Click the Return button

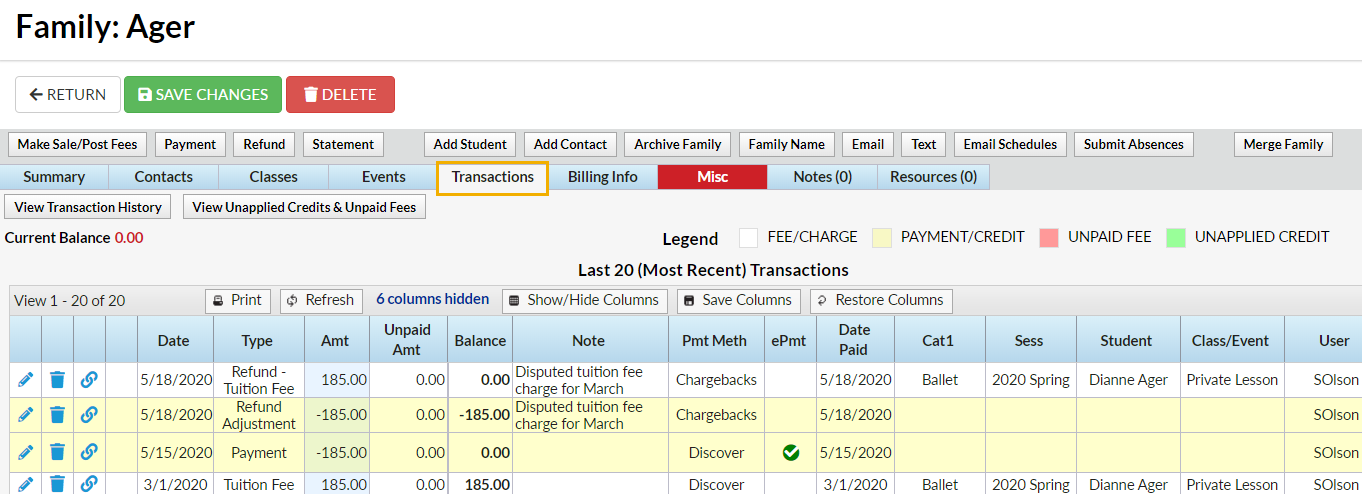click(x=68, y=94)
